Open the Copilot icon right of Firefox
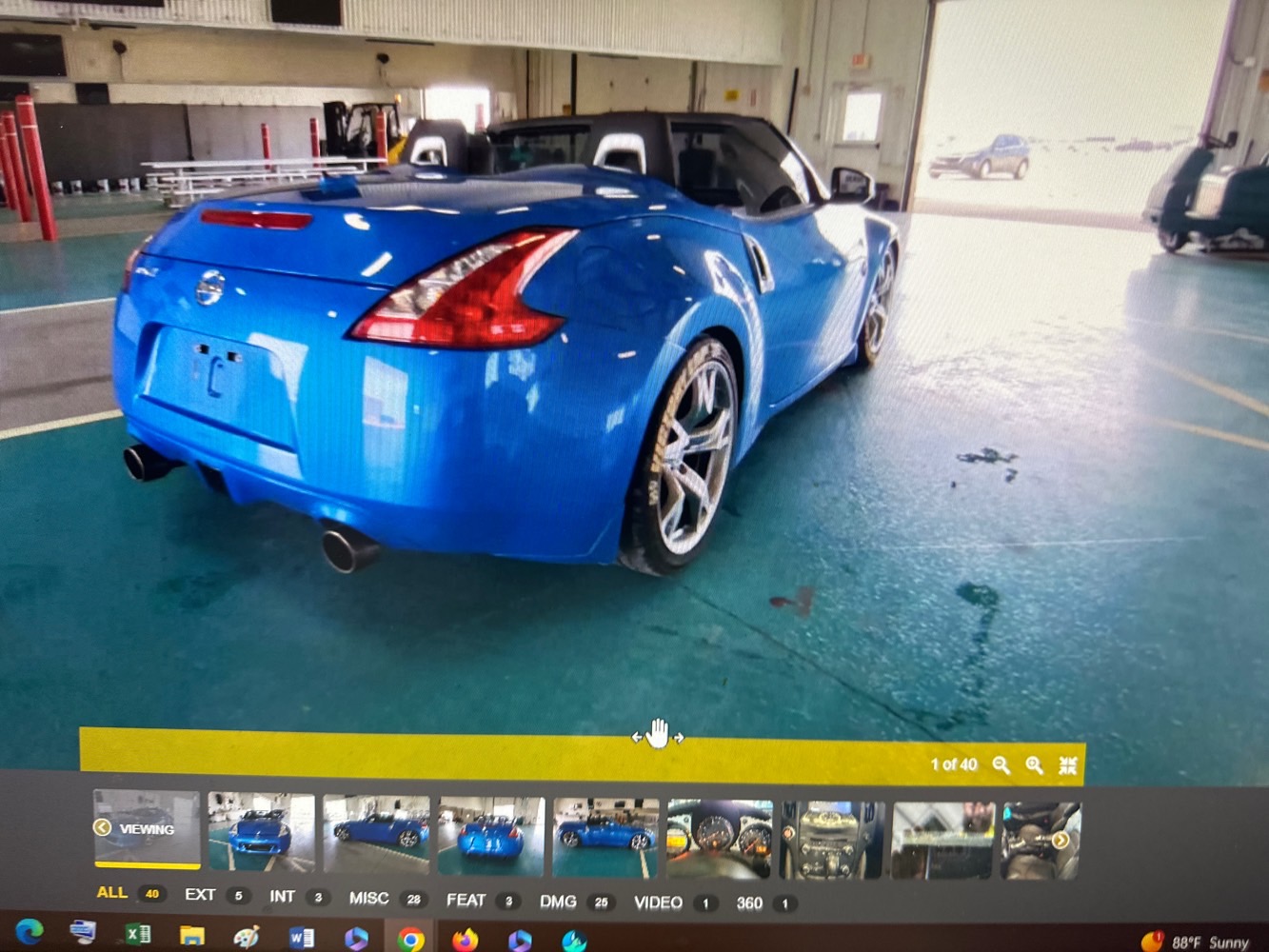The width and height of the screenshot is (1269, 952). pos(520,941)
